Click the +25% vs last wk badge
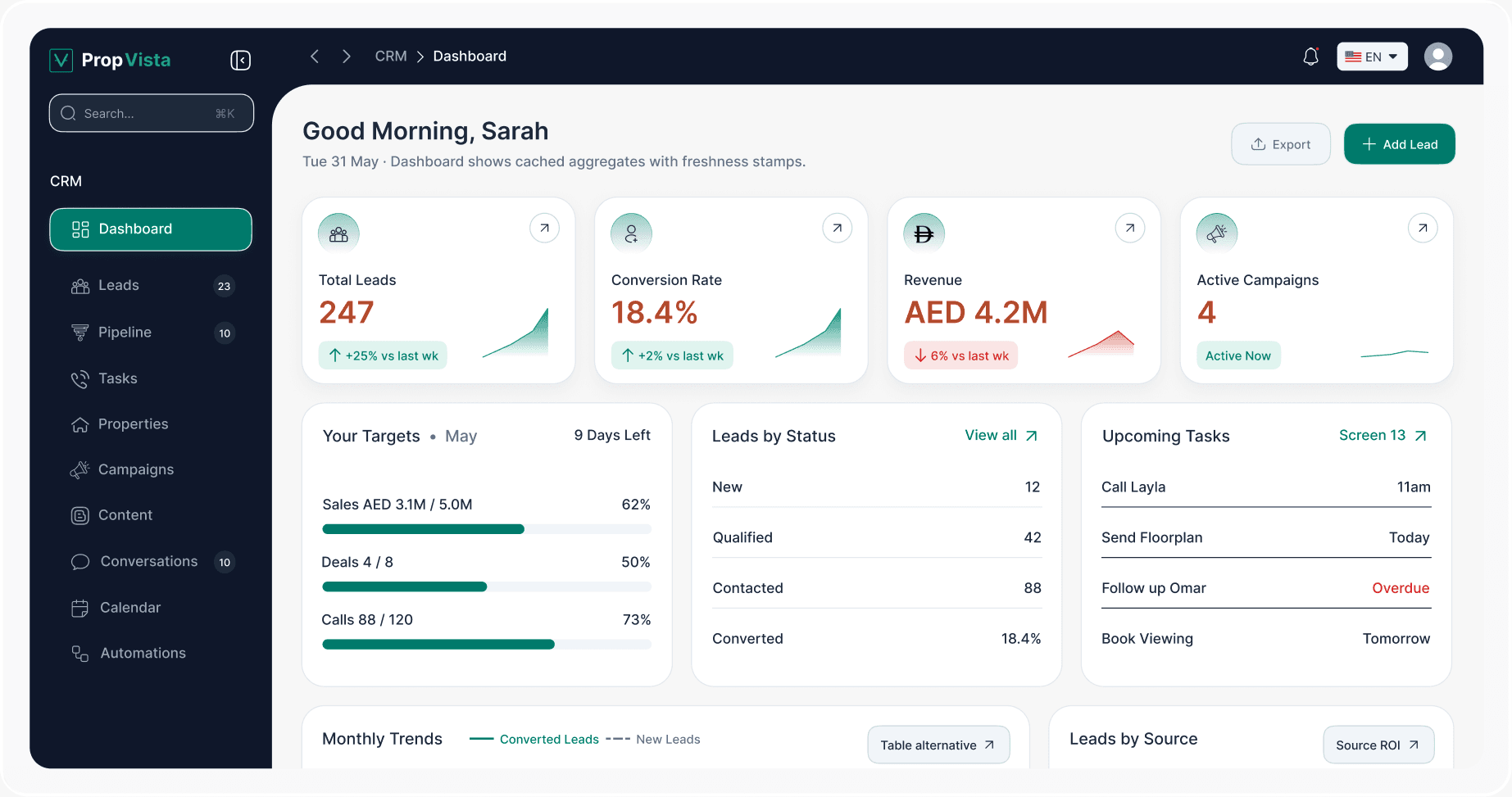 (x=383, y=355)
